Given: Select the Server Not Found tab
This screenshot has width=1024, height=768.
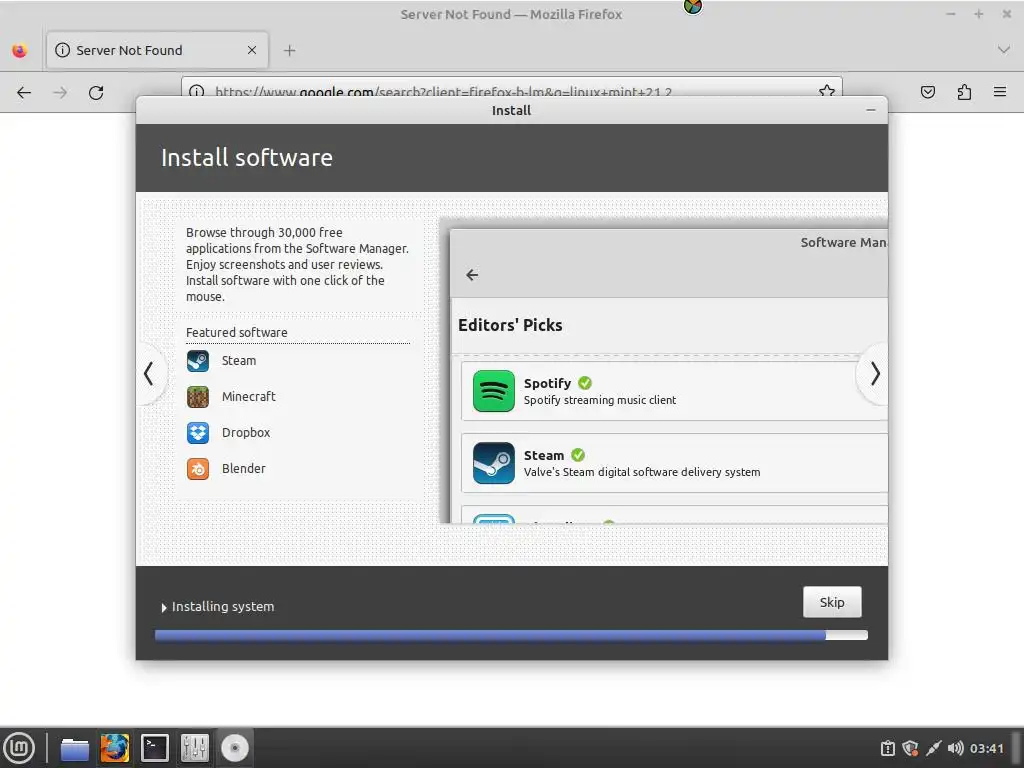Looking at the screenshot, I should click(x=157, y=50).
